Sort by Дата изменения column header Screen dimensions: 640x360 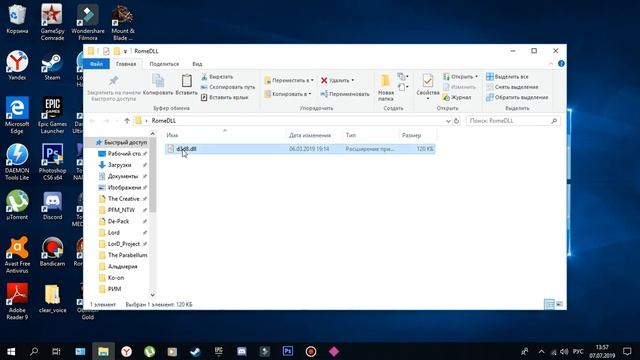[x=310, y=135]
